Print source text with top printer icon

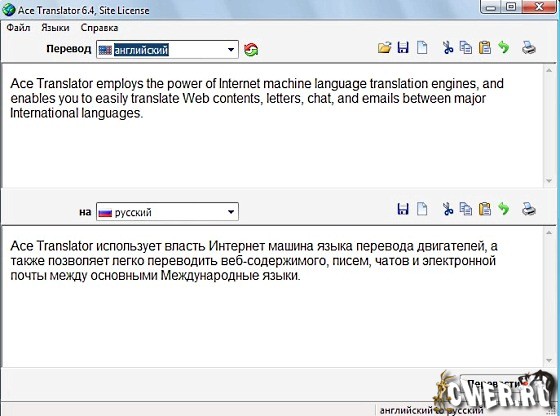[x=529, y=48]
